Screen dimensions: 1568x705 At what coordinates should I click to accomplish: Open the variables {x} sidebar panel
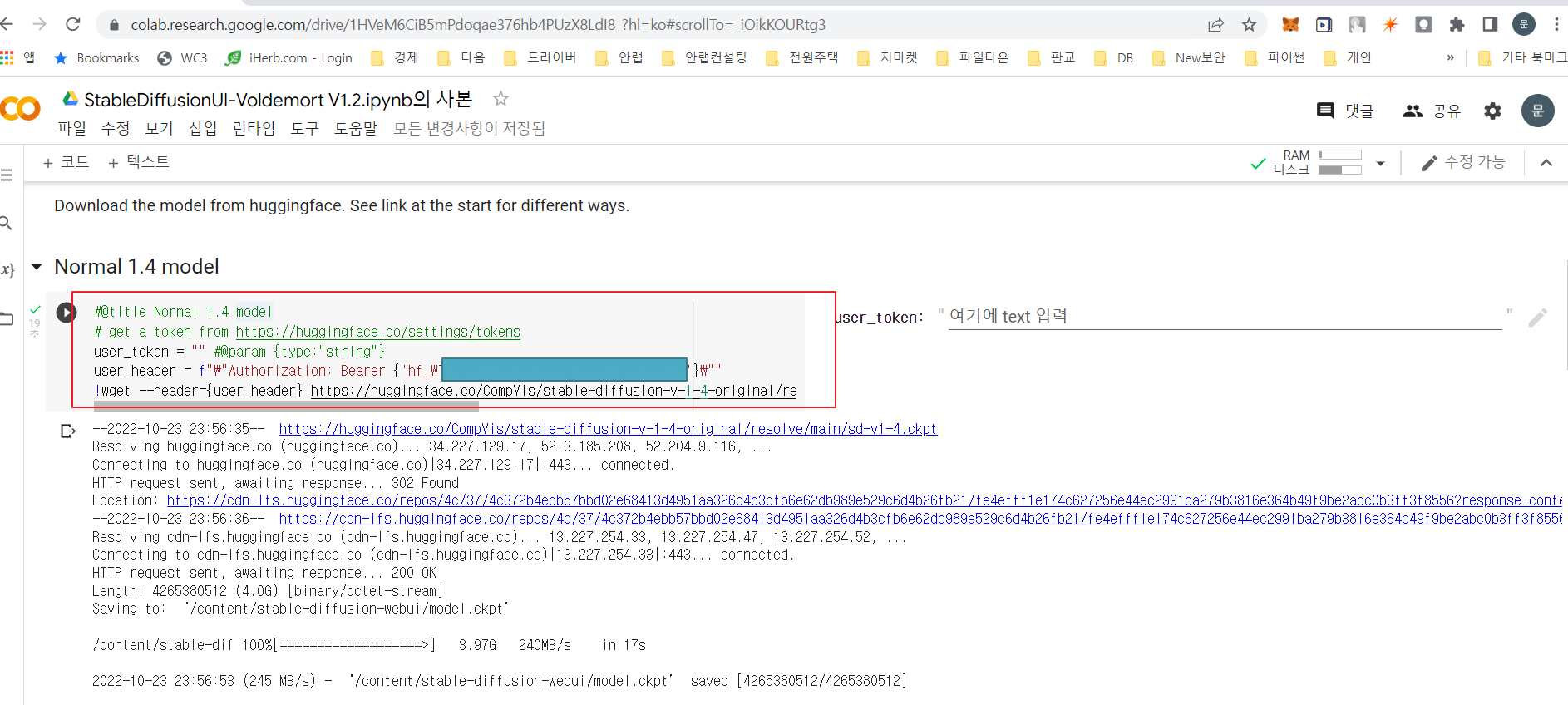(x=7, y=269)
